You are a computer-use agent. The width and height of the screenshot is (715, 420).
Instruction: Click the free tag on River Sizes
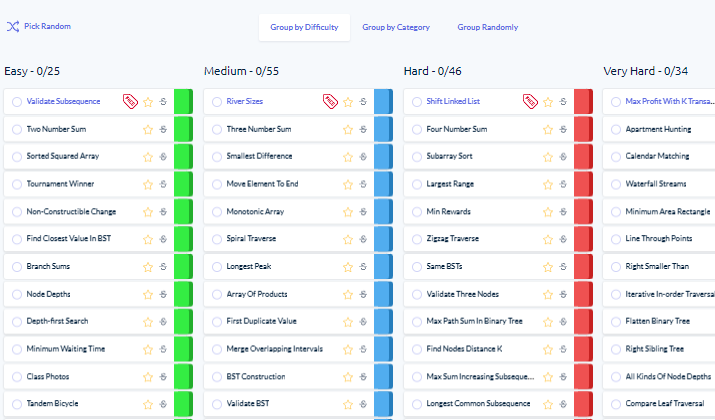pyautogui.click(x=330, y=101)
